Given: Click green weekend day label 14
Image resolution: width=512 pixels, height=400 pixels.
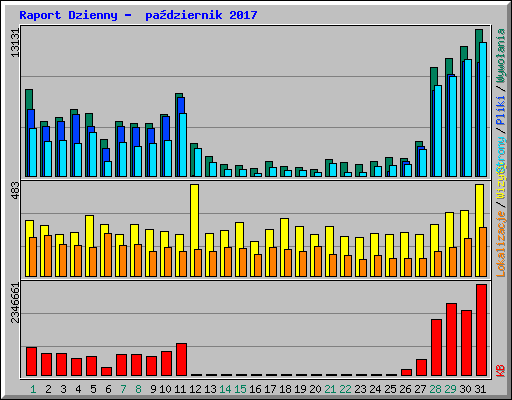Looking at the screenshot, I should point(225,389).
